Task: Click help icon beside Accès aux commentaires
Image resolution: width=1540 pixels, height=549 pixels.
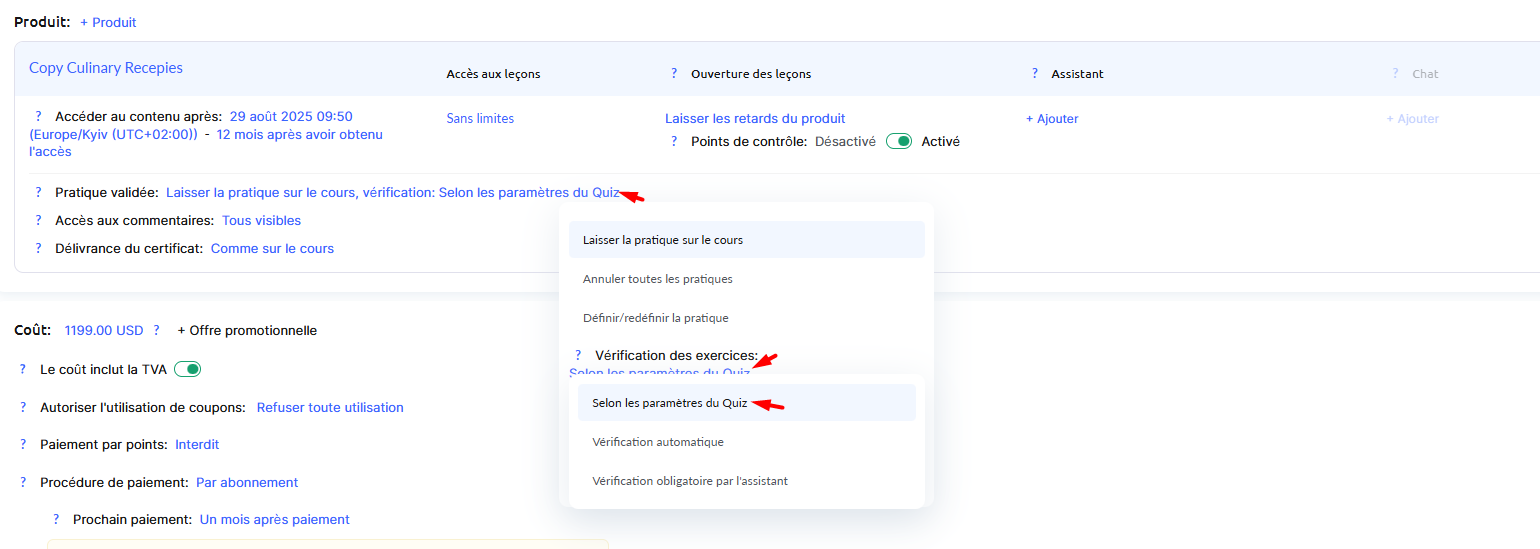Action: pos(39,221)
